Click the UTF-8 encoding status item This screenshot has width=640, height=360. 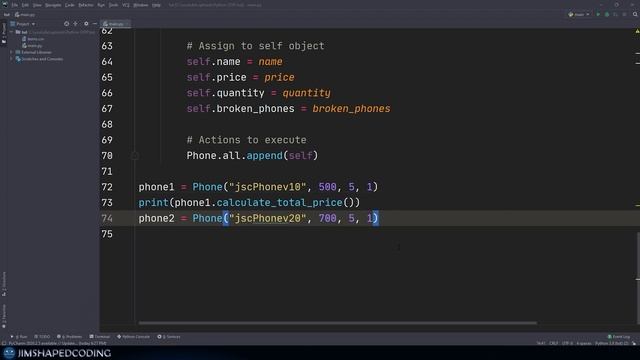tap(567, 343)
